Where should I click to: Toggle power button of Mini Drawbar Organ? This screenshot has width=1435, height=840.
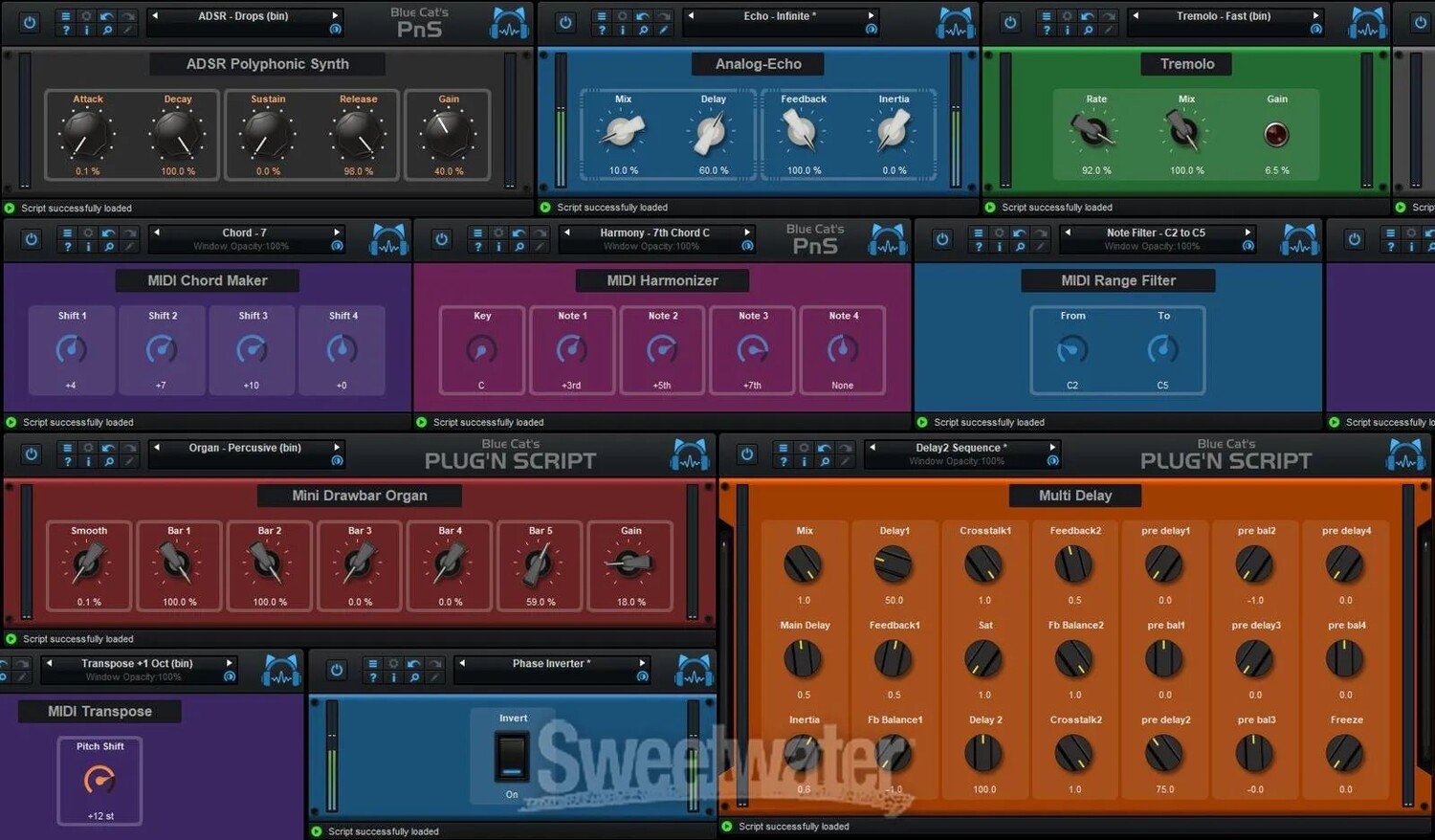pos(32,454)
